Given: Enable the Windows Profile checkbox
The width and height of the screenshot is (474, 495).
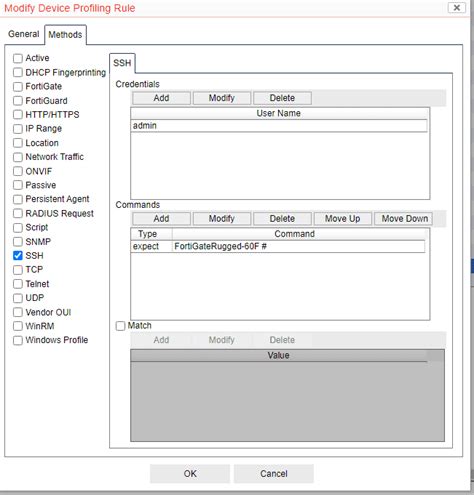Looking at the screenshot, I should 18,340.
